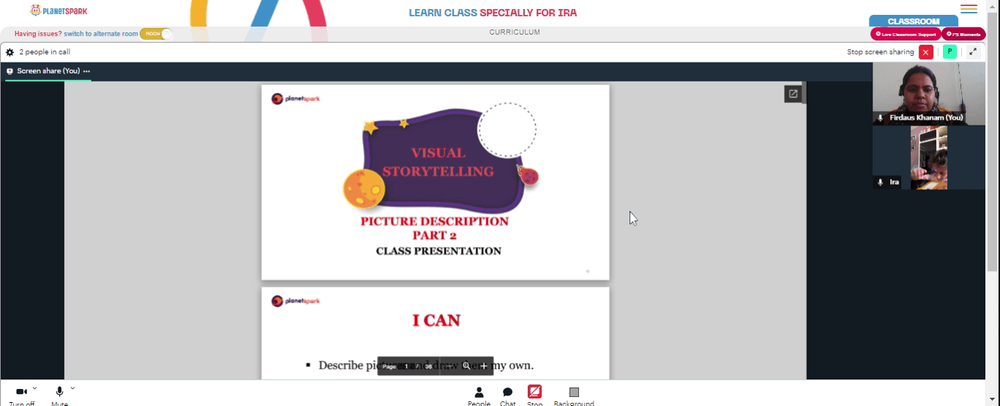Click the PS Moments button
Viewport: 1000px width, 406px height.
(964, 34)
